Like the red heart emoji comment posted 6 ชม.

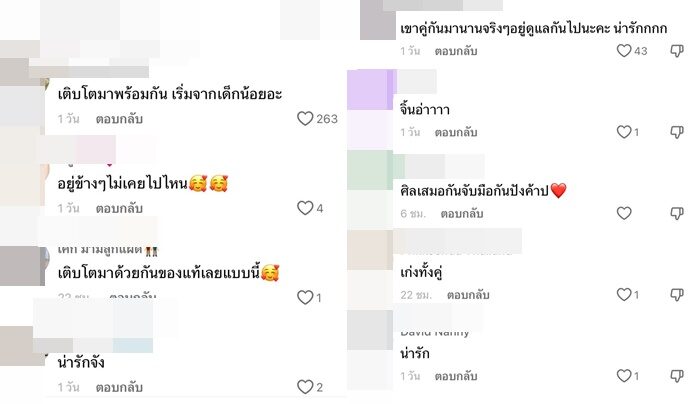[x=624, y=213]
